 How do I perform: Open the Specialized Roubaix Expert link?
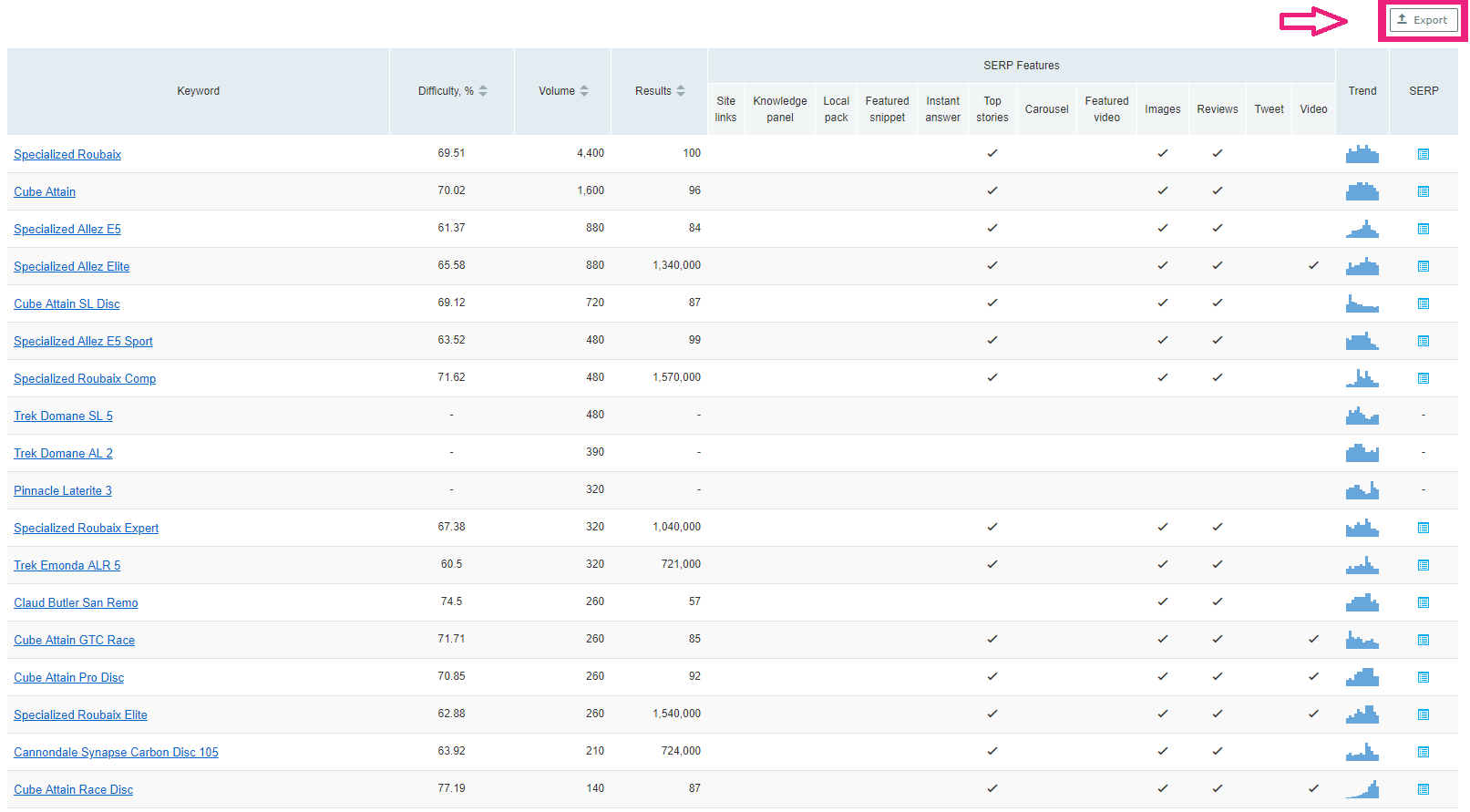pos(86,529)
